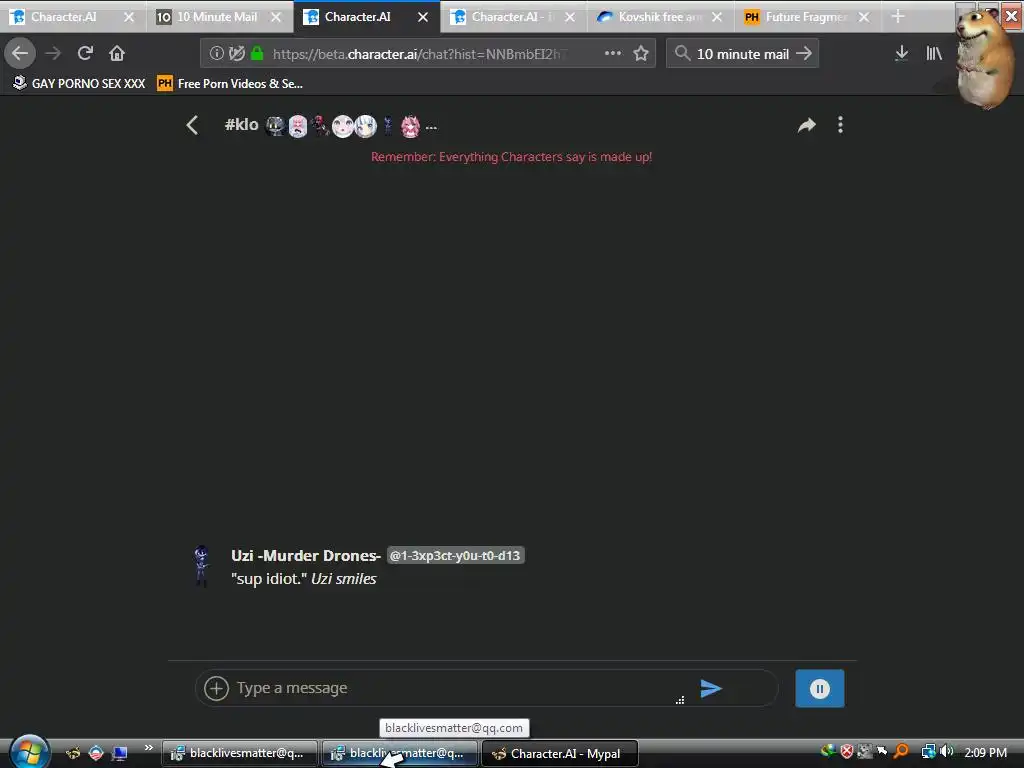Image resolution: width=1024 pixels, height=768 pixels.
Task: Close the 10 Minute Mail tab
Action: point(276,17)
